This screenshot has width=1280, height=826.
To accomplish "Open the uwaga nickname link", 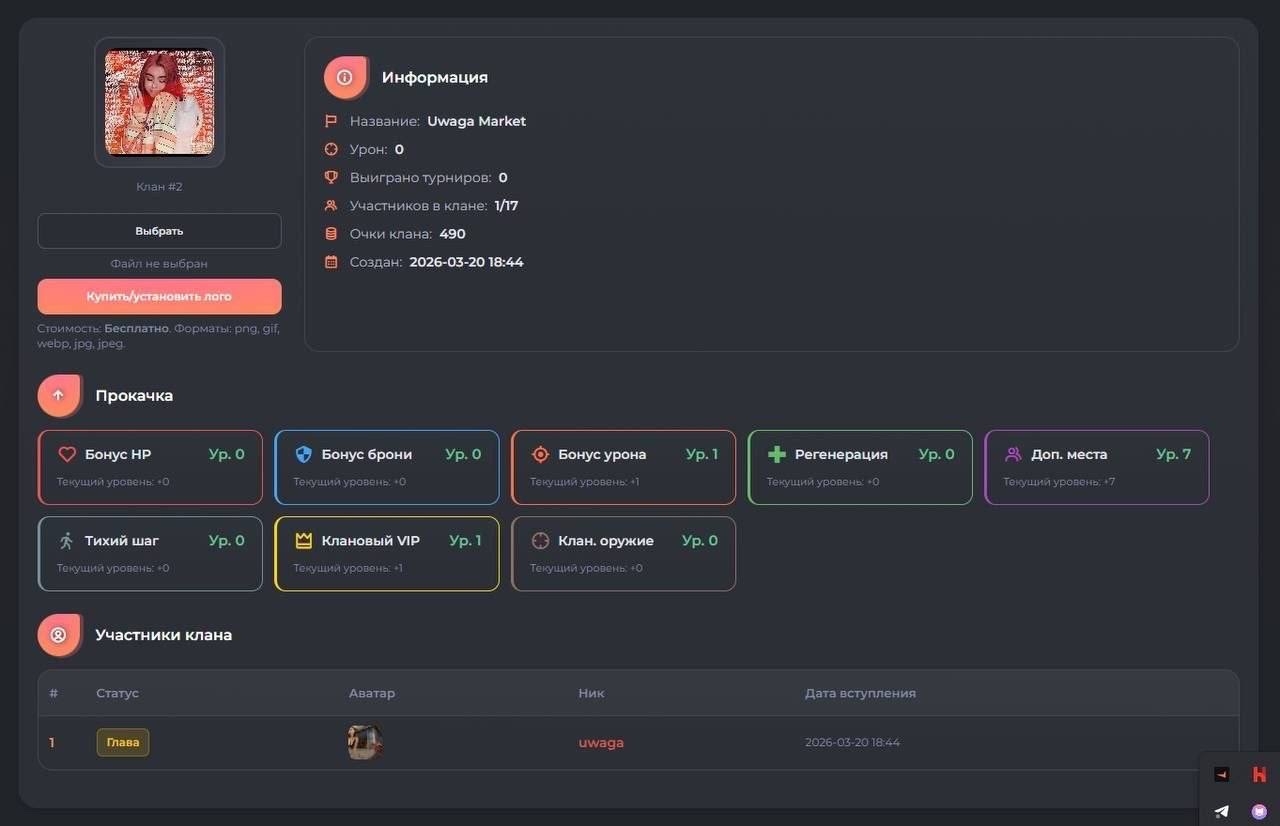I will point(601,742).
